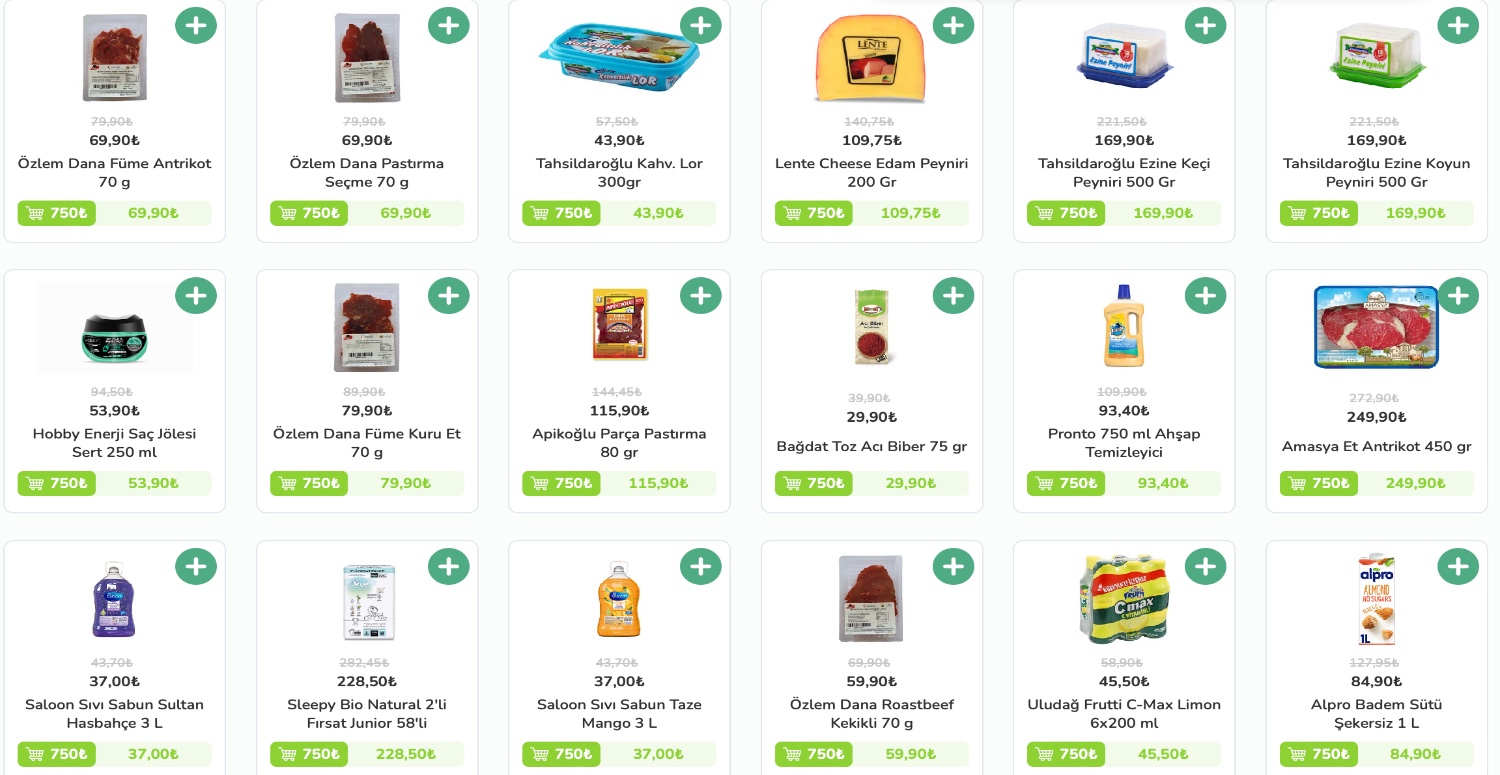Select Amasya Et Antrikot meat product photo
1500x775 pixels.
[1376, 327]
